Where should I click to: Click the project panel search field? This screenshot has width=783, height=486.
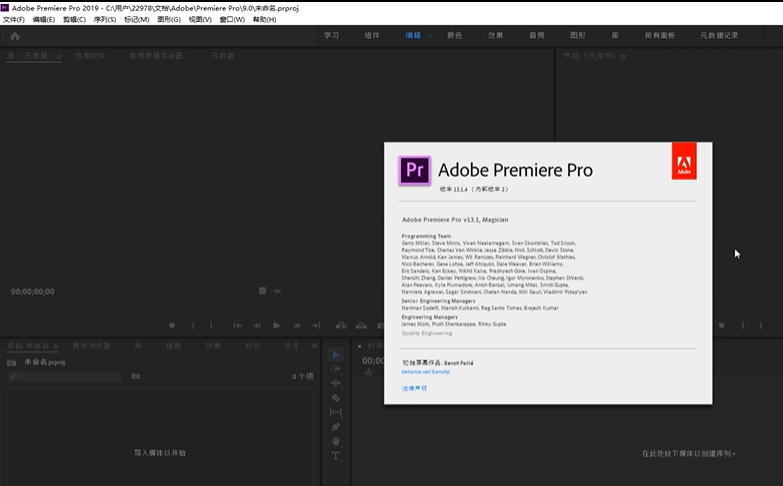pyautogui.click(x=65, y=376)
